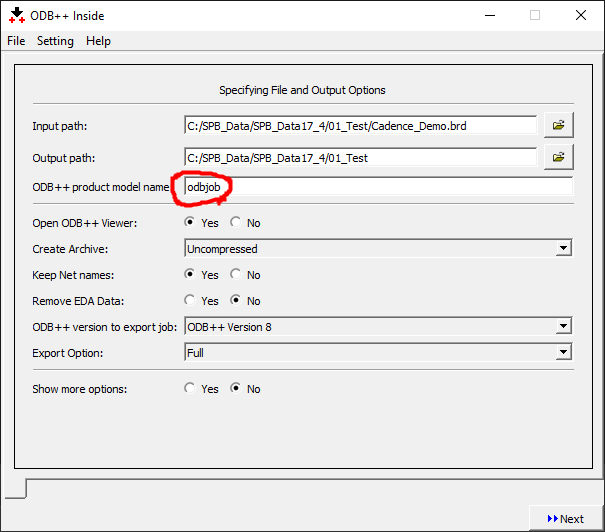This screenshot has width=605, height=532.
Task: Click the 'Output path:' label
Action: pos(64,158)
